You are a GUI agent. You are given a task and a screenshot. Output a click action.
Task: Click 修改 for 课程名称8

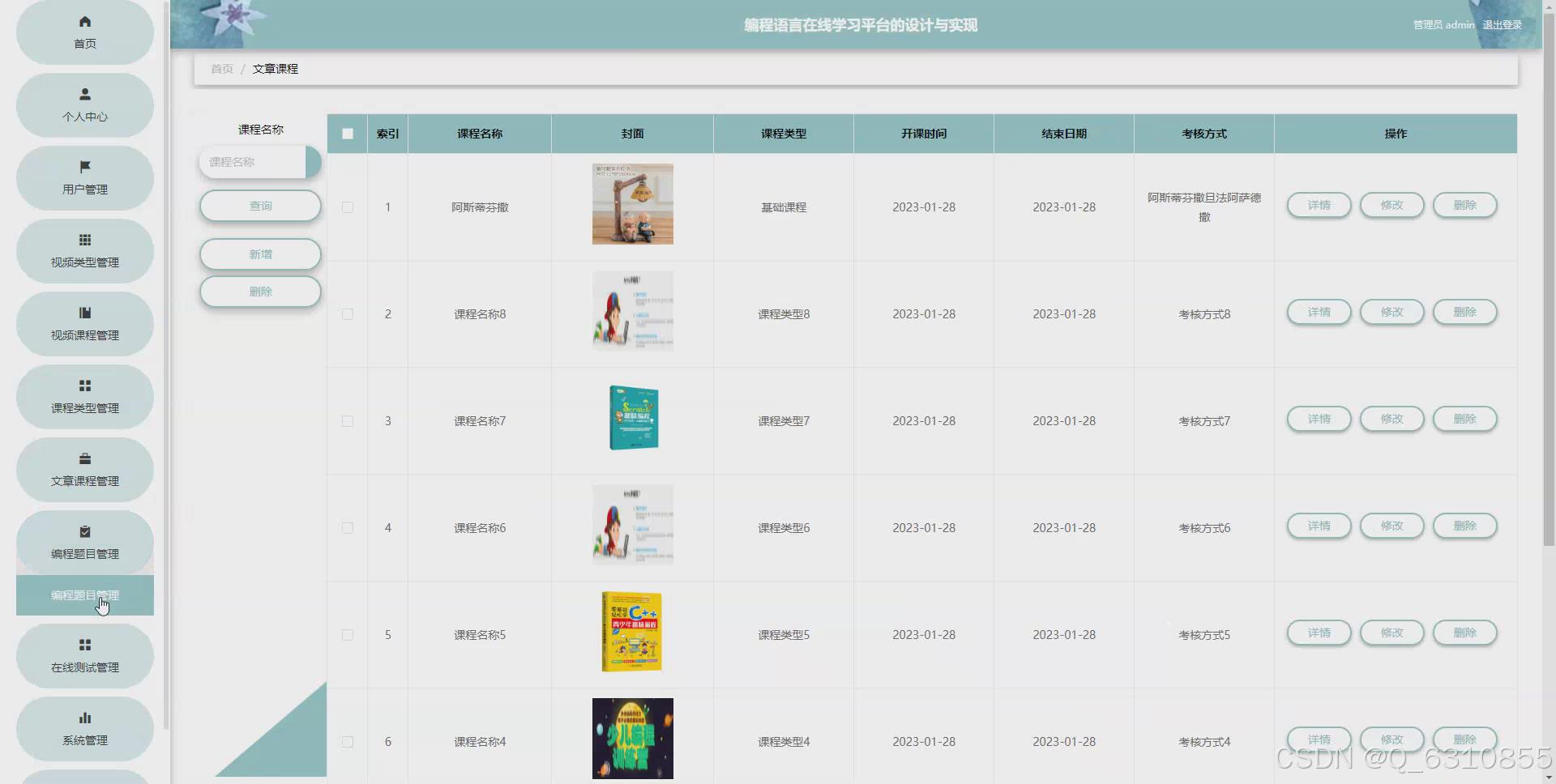coord(1391,312)
